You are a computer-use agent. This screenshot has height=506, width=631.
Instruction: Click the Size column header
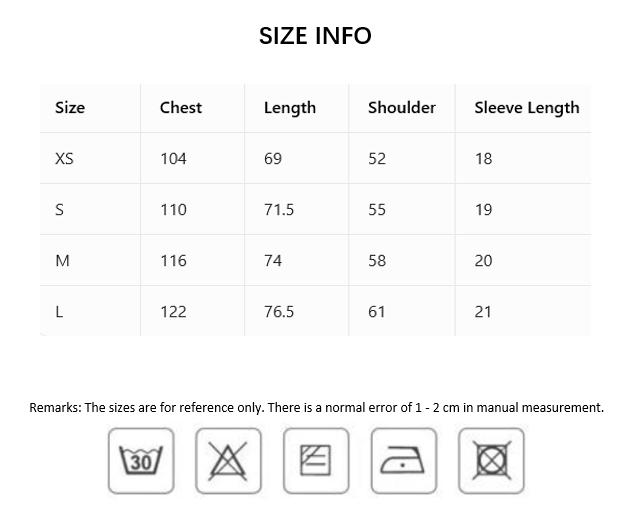(x=70, y=108)
